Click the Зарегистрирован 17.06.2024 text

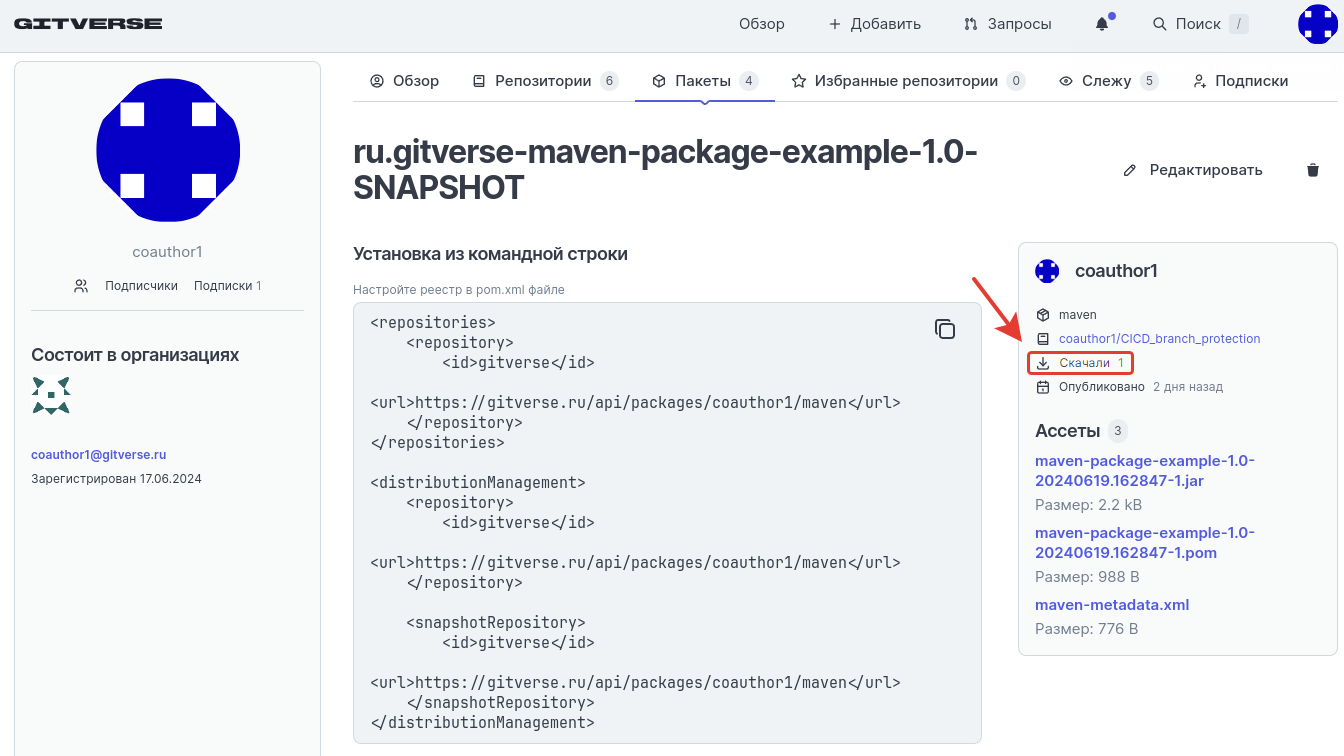coord(116,479)
